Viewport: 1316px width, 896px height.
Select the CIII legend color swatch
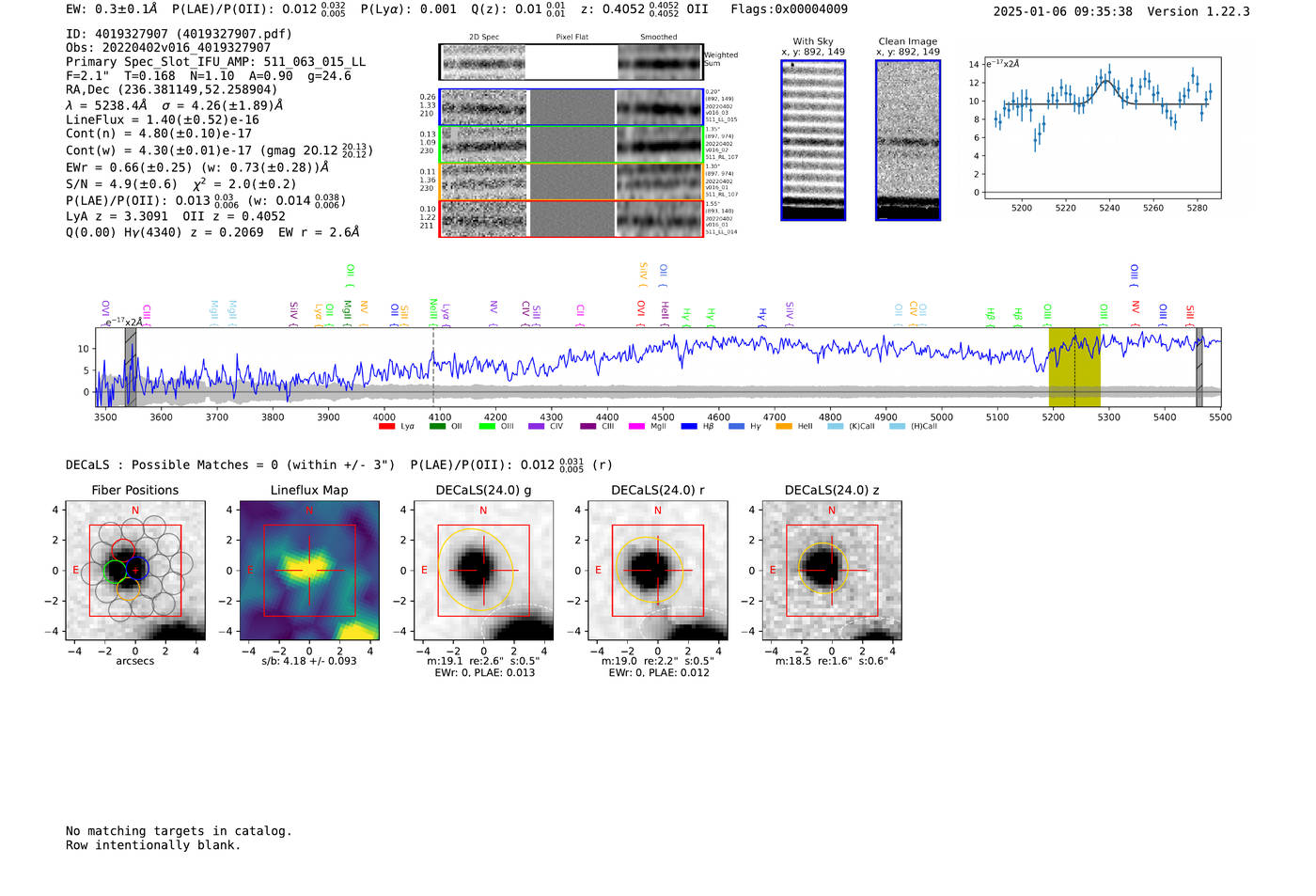point(588,427)
